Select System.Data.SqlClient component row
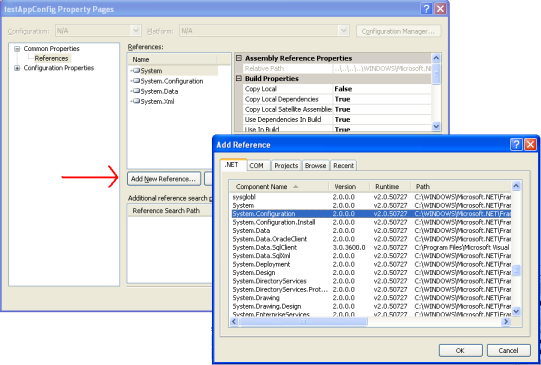The width and height of the screenshot is (541, 365). [x=371, y=247]
